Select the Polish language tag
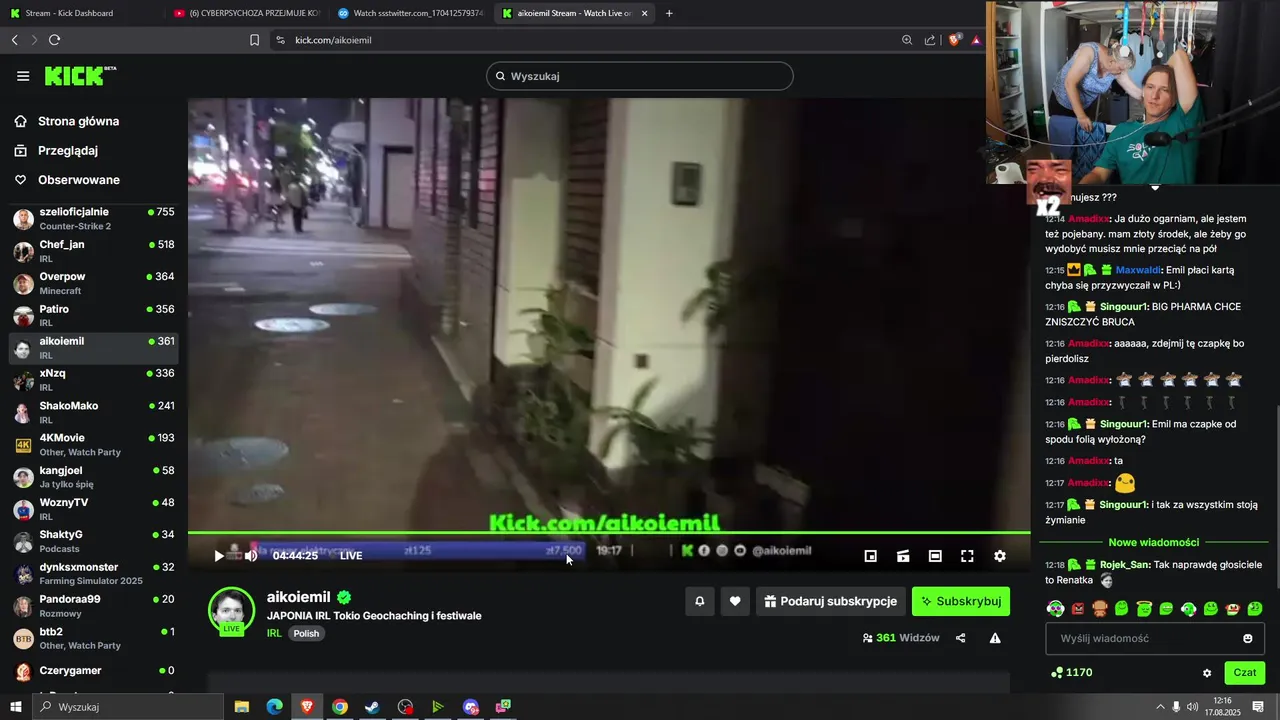The image size is (1280, 720). (x=306, y=633)
